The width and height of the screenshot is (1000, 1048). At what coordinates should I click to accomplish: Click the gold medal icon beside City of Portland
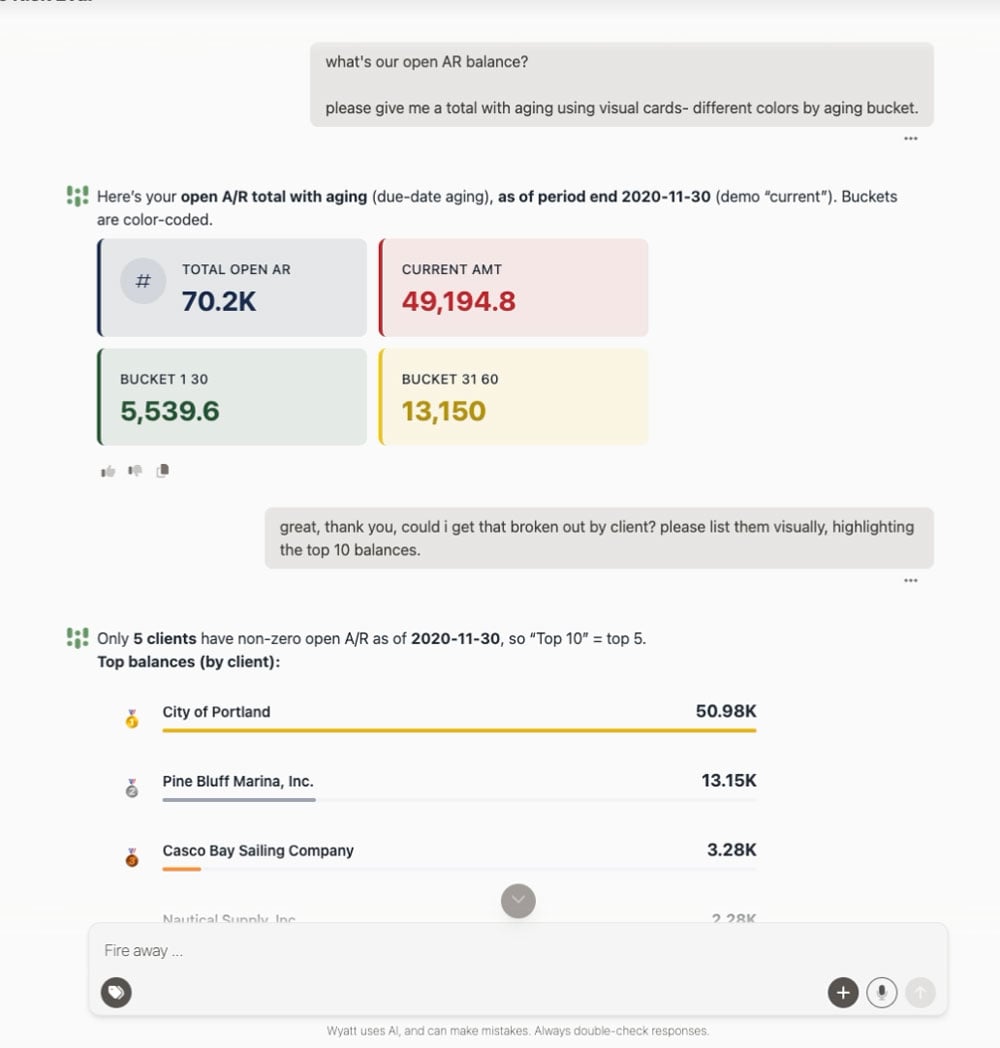[x=132, y=719]
